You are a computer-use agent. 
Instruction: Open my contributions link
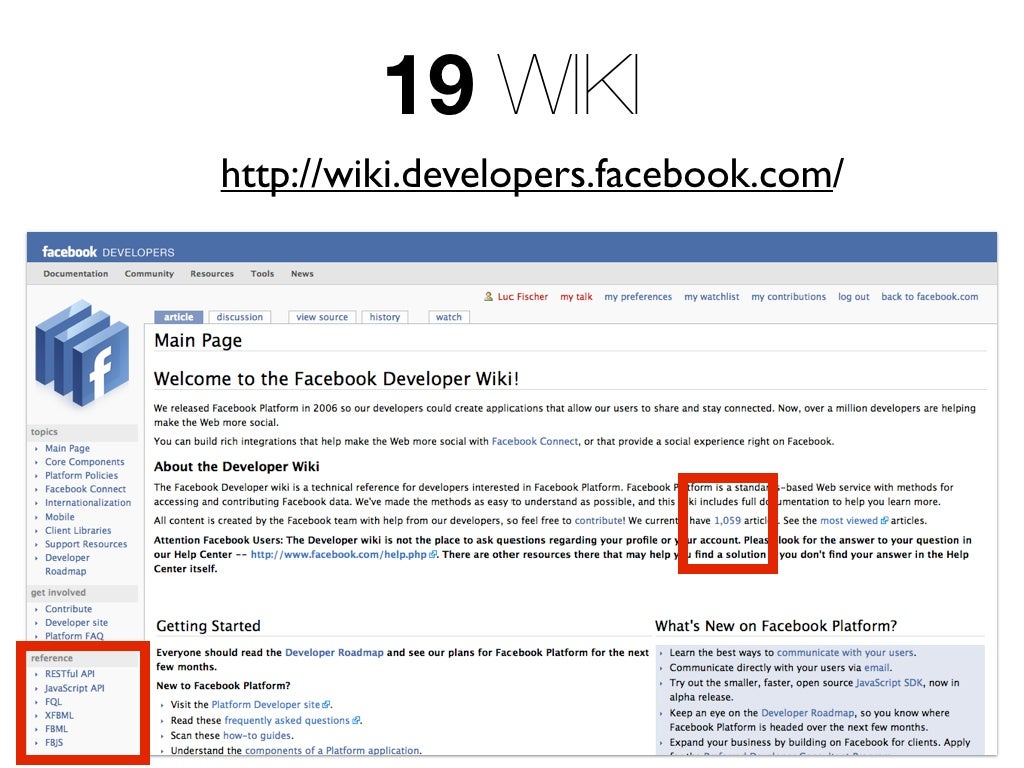tap(788, 296)
